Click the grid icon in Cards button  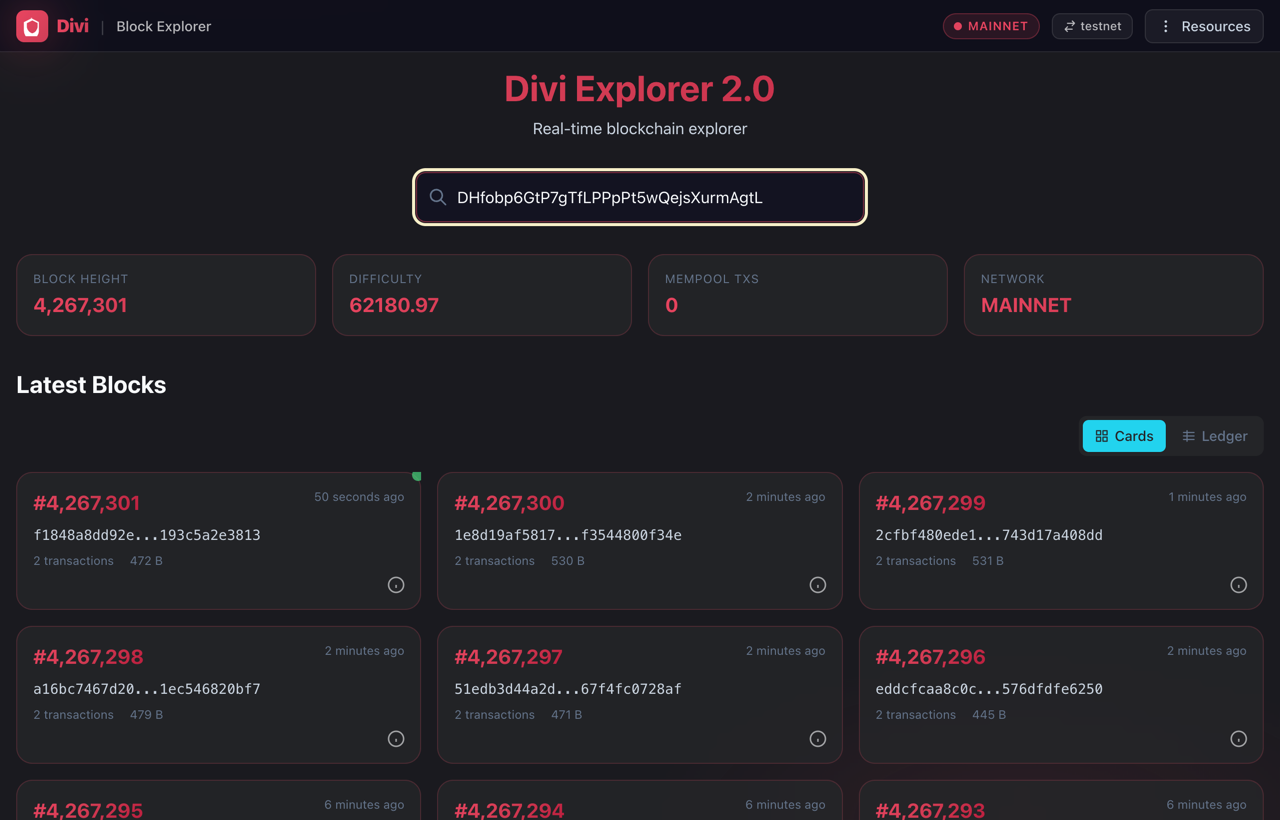coord(1102,436)
